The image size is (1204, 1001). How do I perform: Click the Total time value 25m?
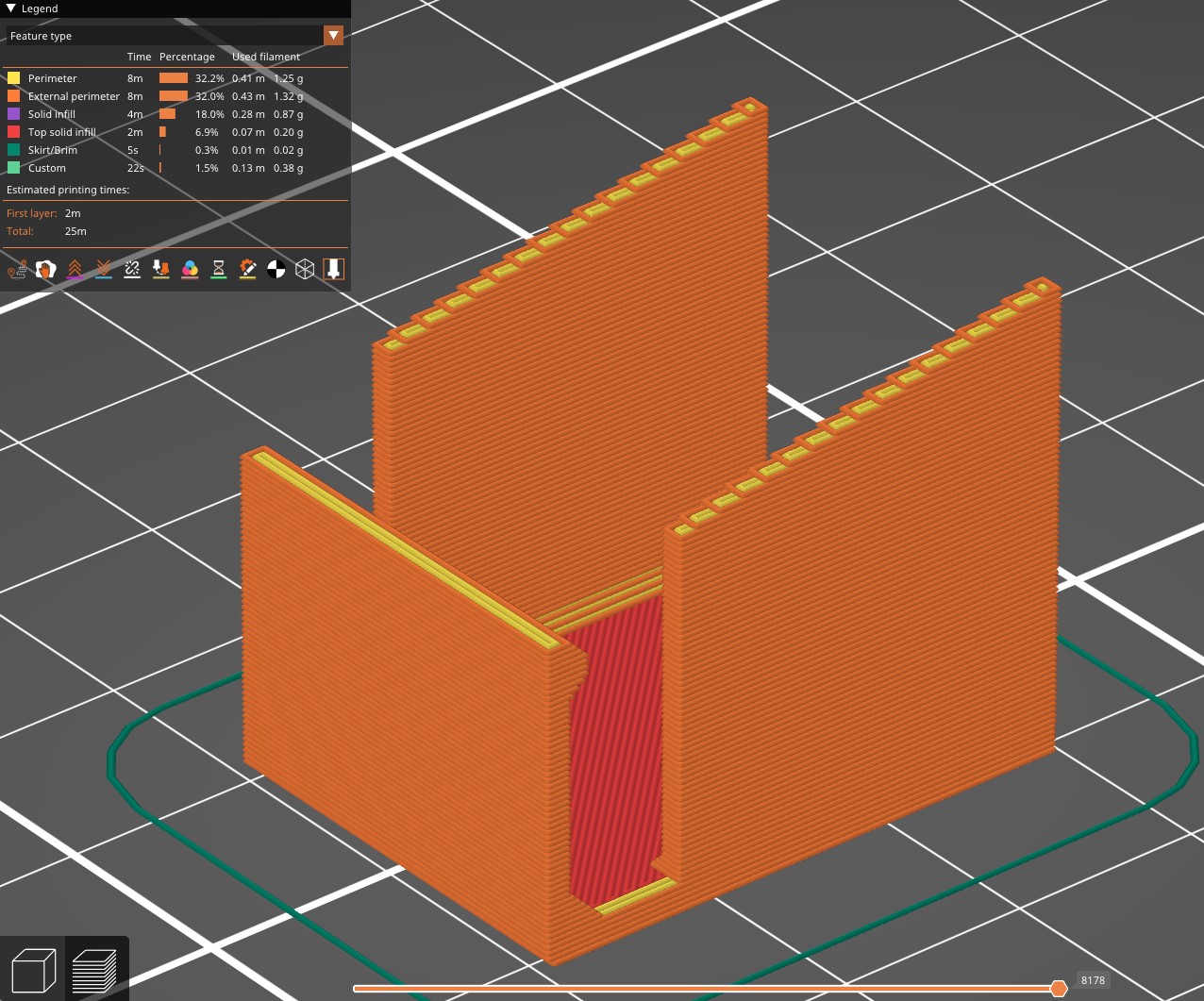(x=75, y=231)
